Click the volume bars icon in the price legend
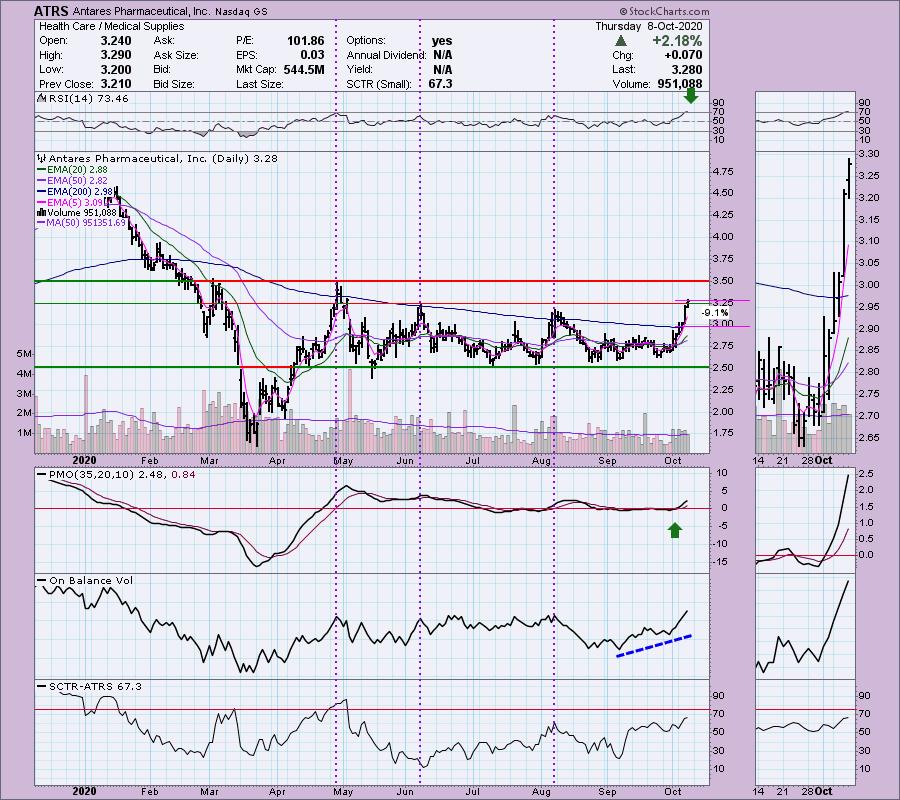The width and height of the screenshot is (900, 800). (42, 212)
